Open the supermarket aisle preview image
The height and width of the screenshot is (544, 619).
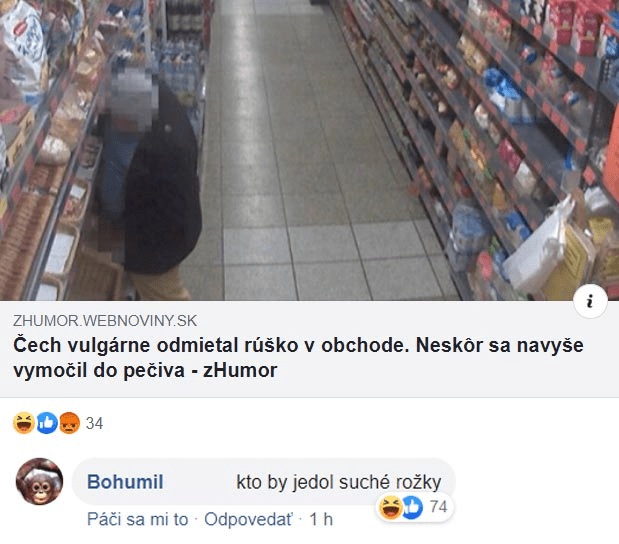pyautogui.click(x=310, y=150)
